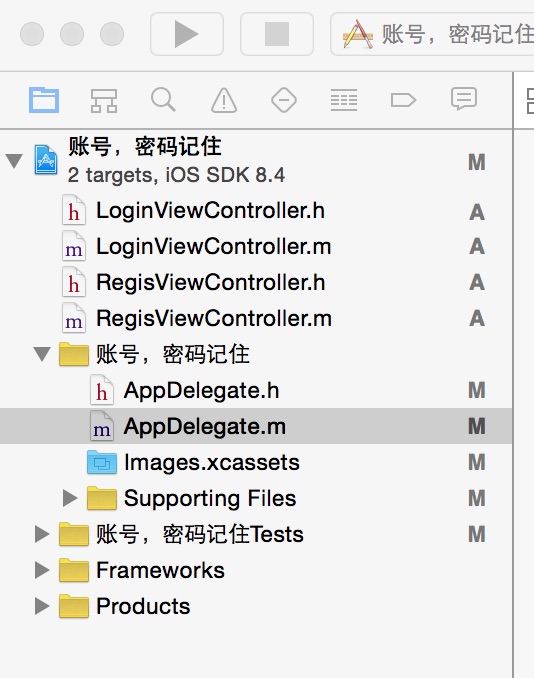534x678 pixels.
Task: Click the h icon of AppDelegate.h
Action: [102, 390]
